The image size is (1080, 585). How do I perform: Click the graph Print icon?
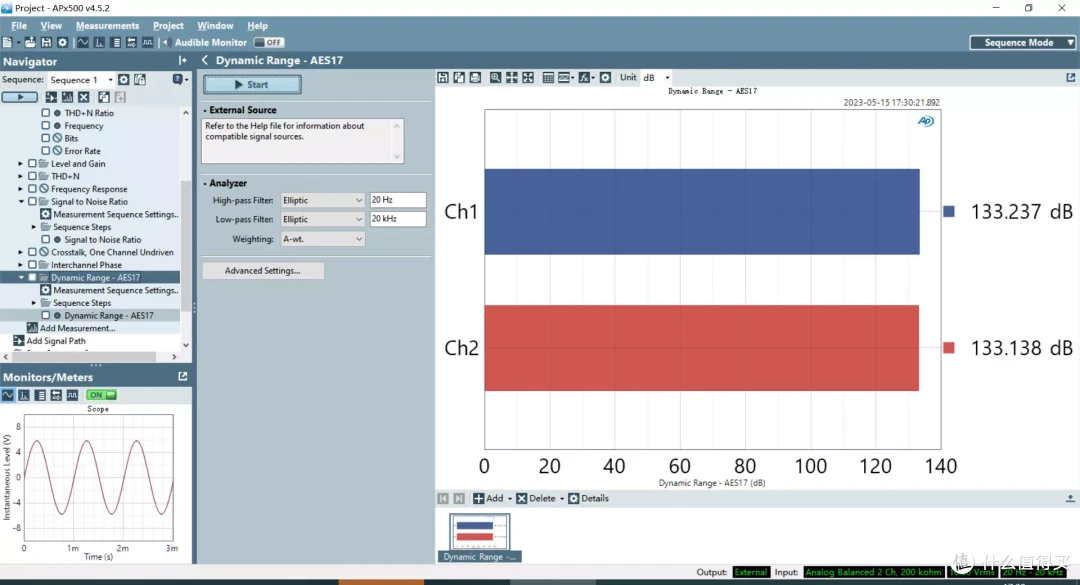coord(475,78)
